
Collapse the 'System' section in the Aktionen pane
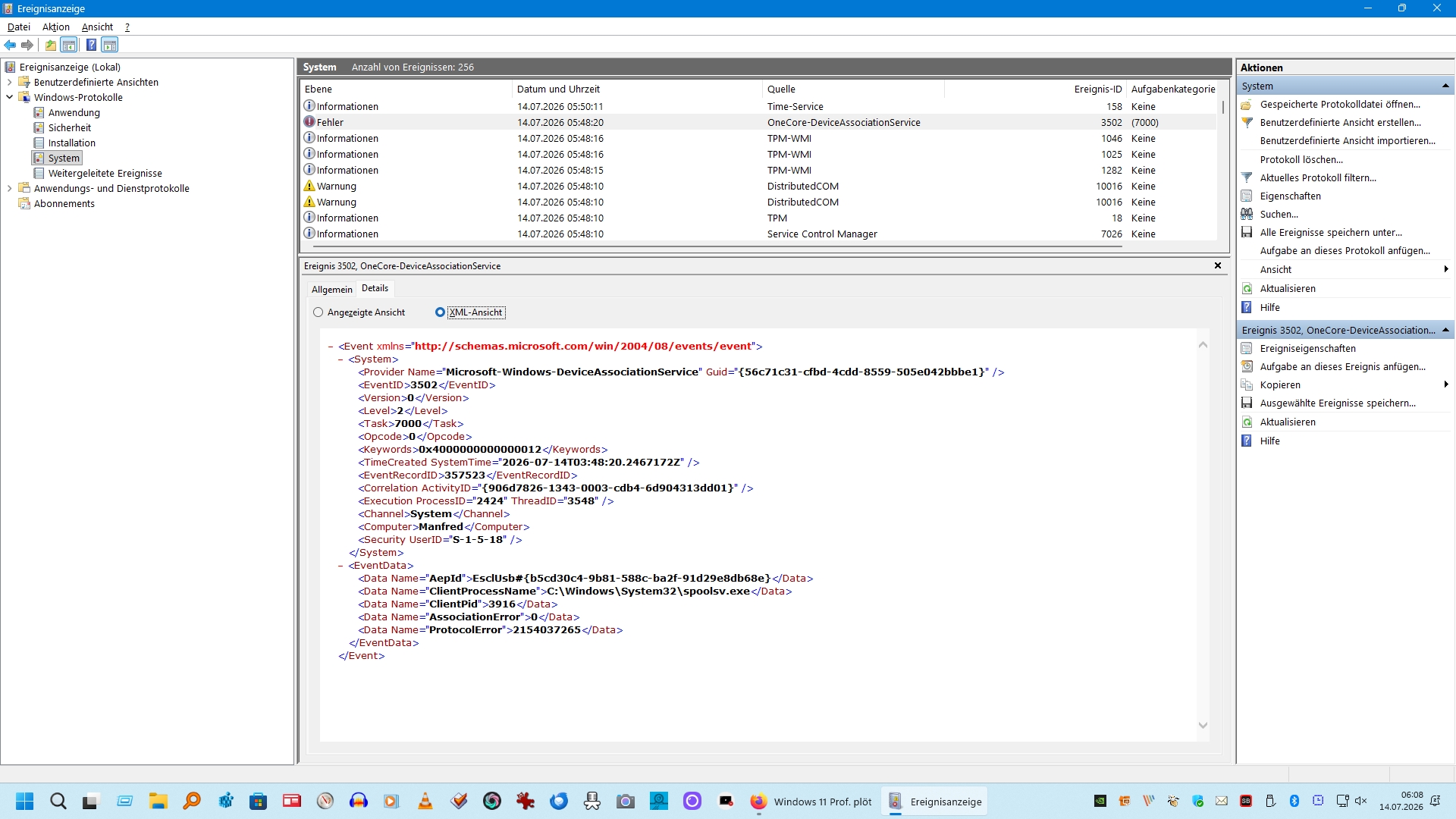point(1445,86)
